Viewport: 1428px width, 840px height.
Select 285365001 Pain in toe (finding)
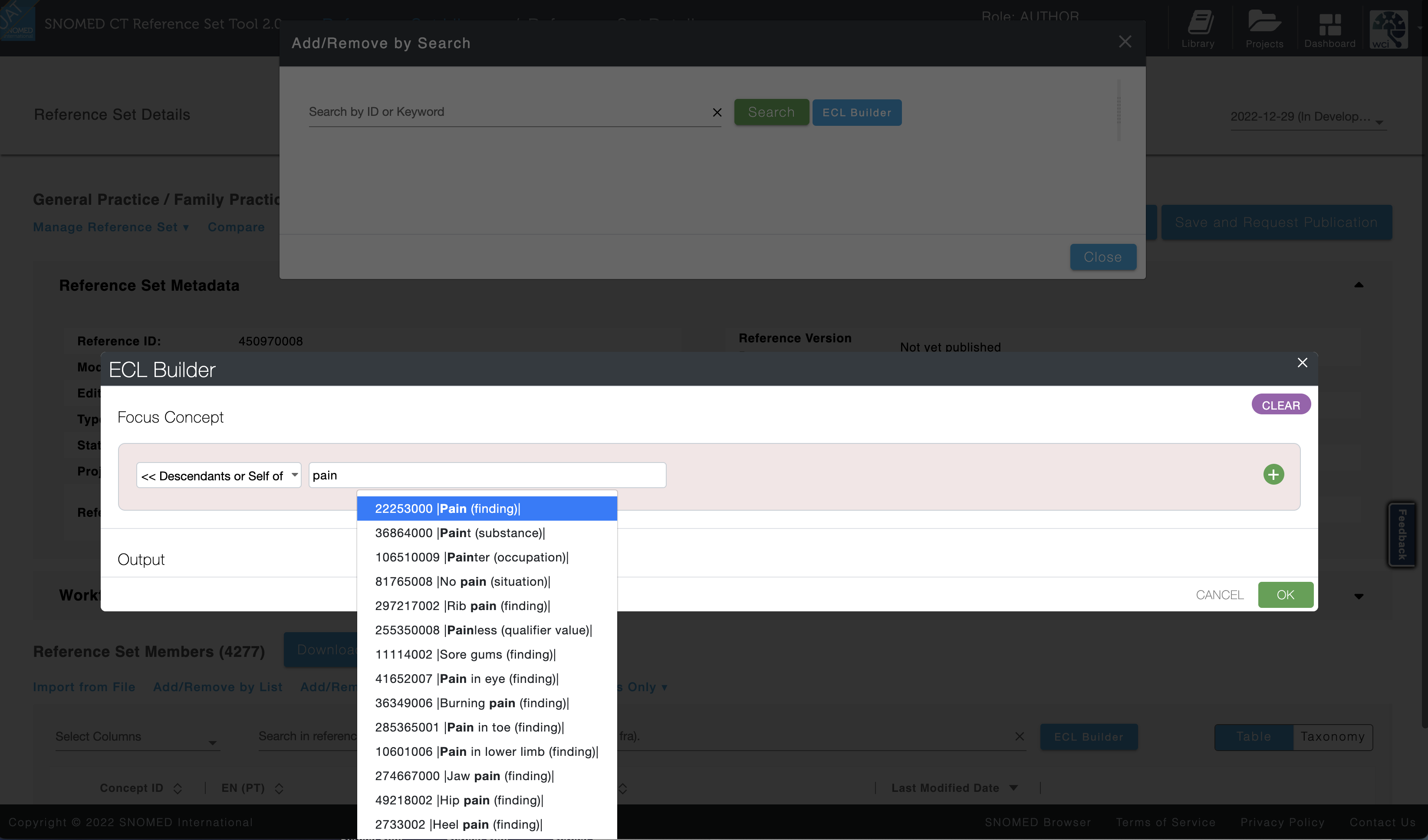coord(487,727)
